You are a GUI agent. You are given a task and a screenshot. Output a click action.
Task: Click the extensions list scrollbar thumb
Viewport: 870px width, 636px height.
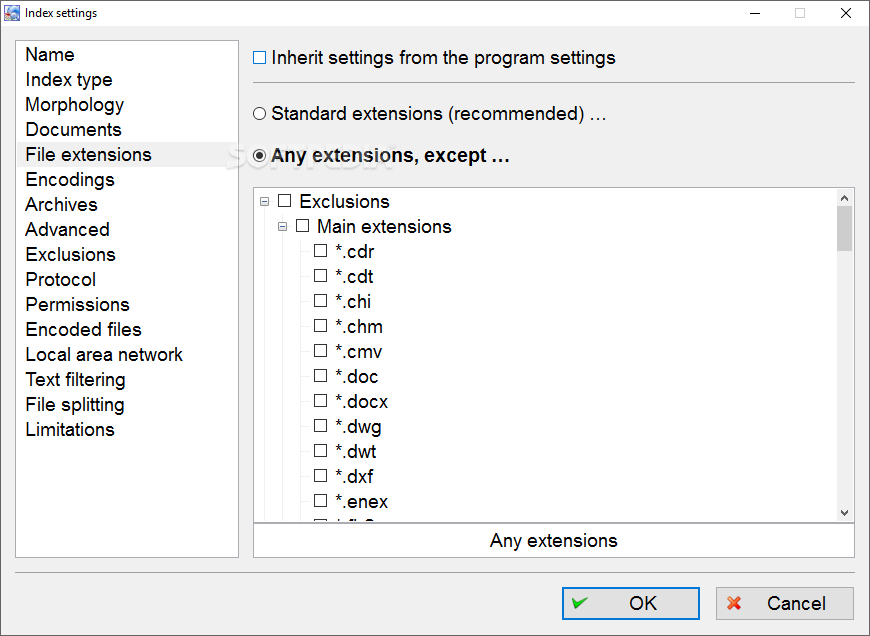(x=844, y=229)
